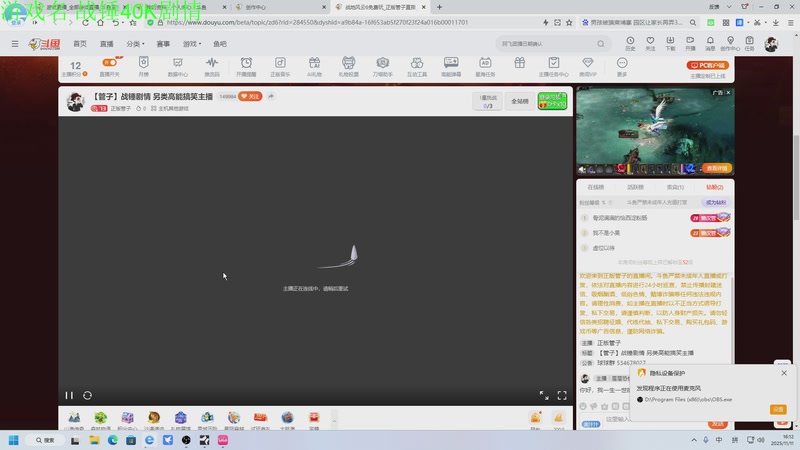Expand the 分类 category dropdown
This screenshot has height=450, width=800.
click(x=135, y=44)
